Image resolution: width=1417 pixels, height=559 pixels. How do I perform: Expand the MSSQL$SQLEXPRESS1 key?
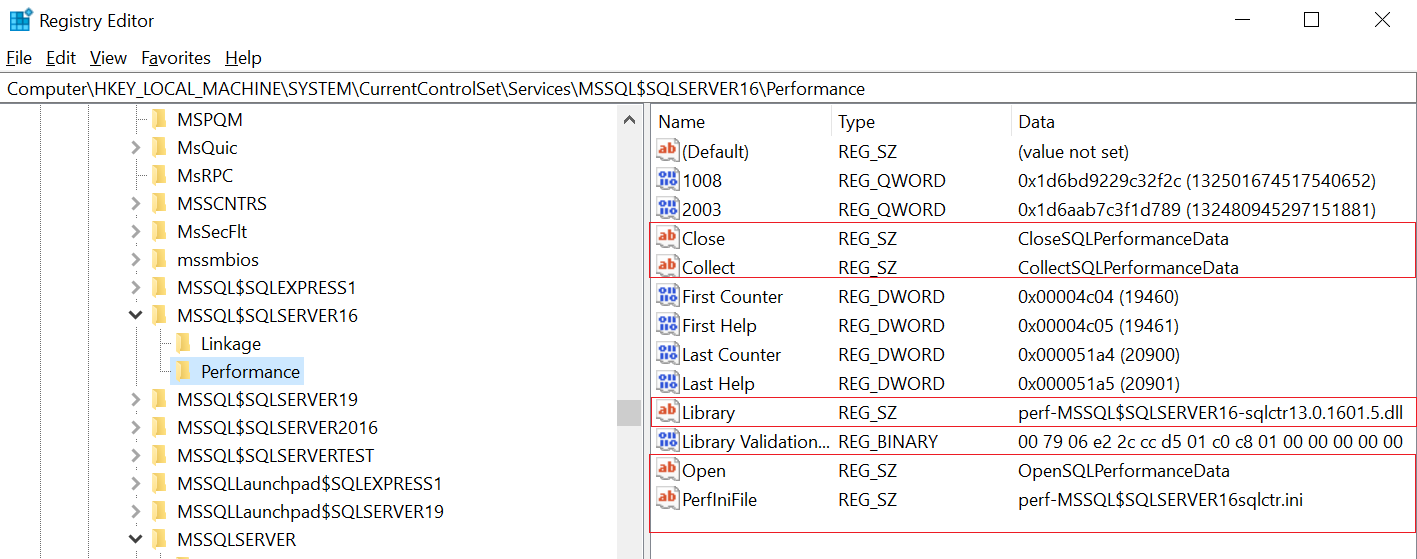135,288
